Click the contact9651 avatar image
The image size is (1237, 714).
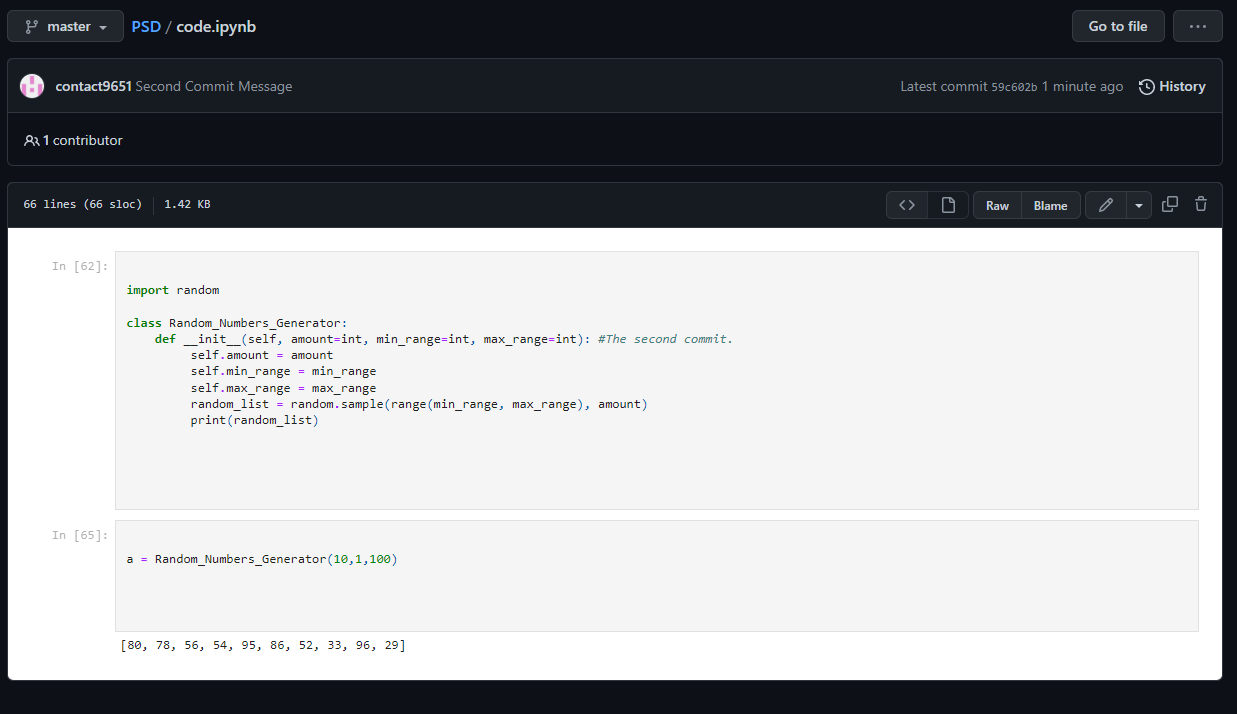(32, 86)
